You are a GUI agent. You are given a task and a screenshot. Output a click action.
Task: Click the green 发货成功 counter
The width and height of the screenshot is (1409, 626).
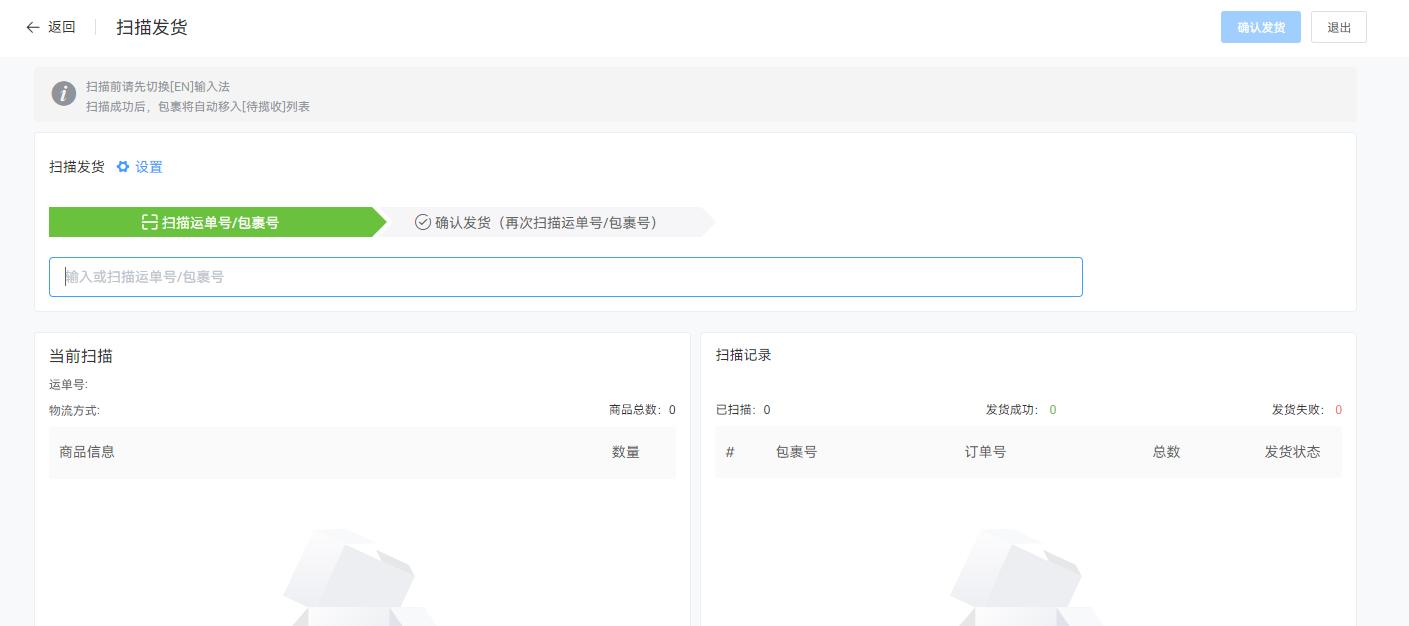click(x=1051, y=410)
